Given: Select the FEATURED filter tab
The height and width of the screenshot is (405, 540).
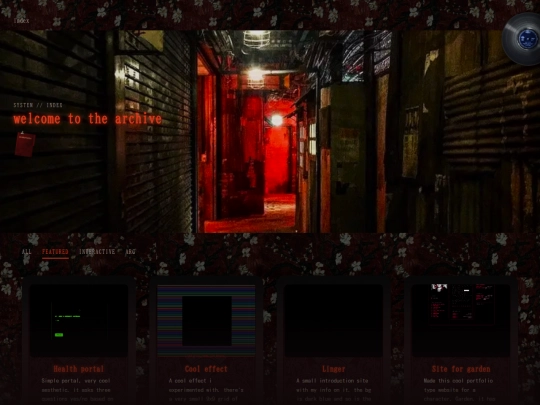Looking at the screenshot, I should tap(55, 252).
